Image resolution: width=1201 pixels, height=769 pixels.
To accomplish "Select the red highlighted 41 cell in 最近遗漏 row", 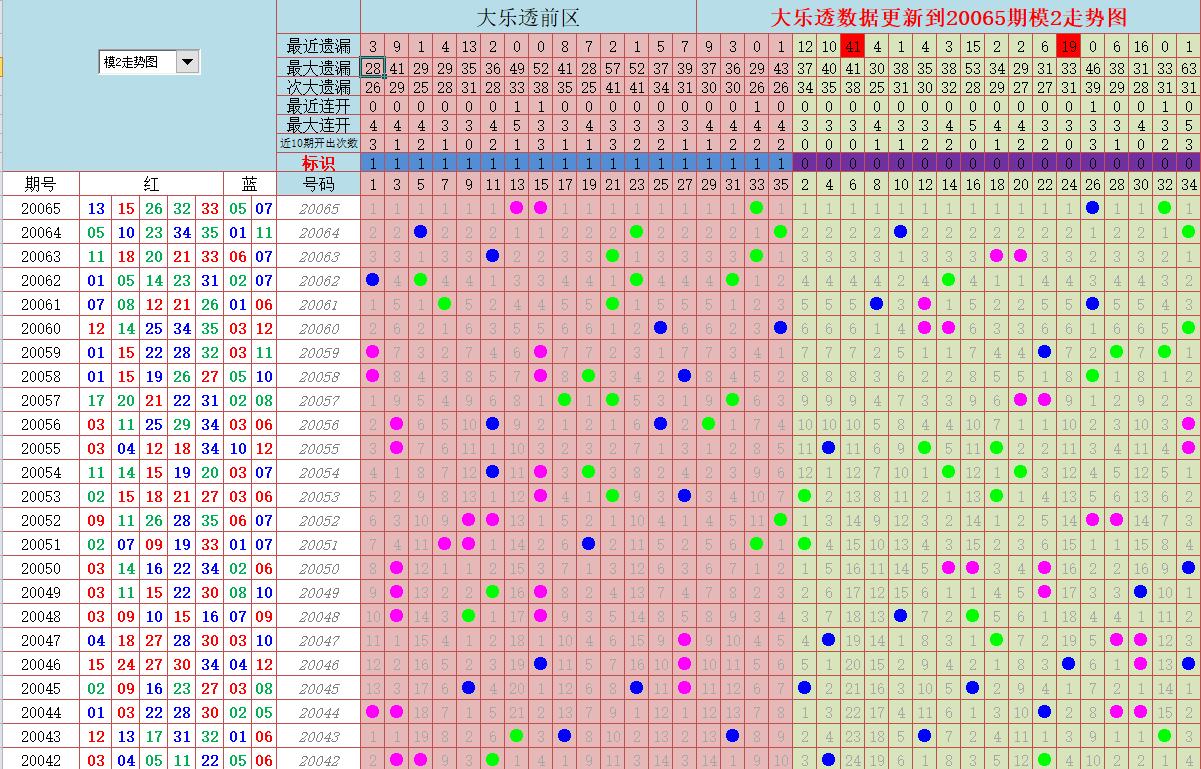I will pyautogui.click(x=853, y=46).
